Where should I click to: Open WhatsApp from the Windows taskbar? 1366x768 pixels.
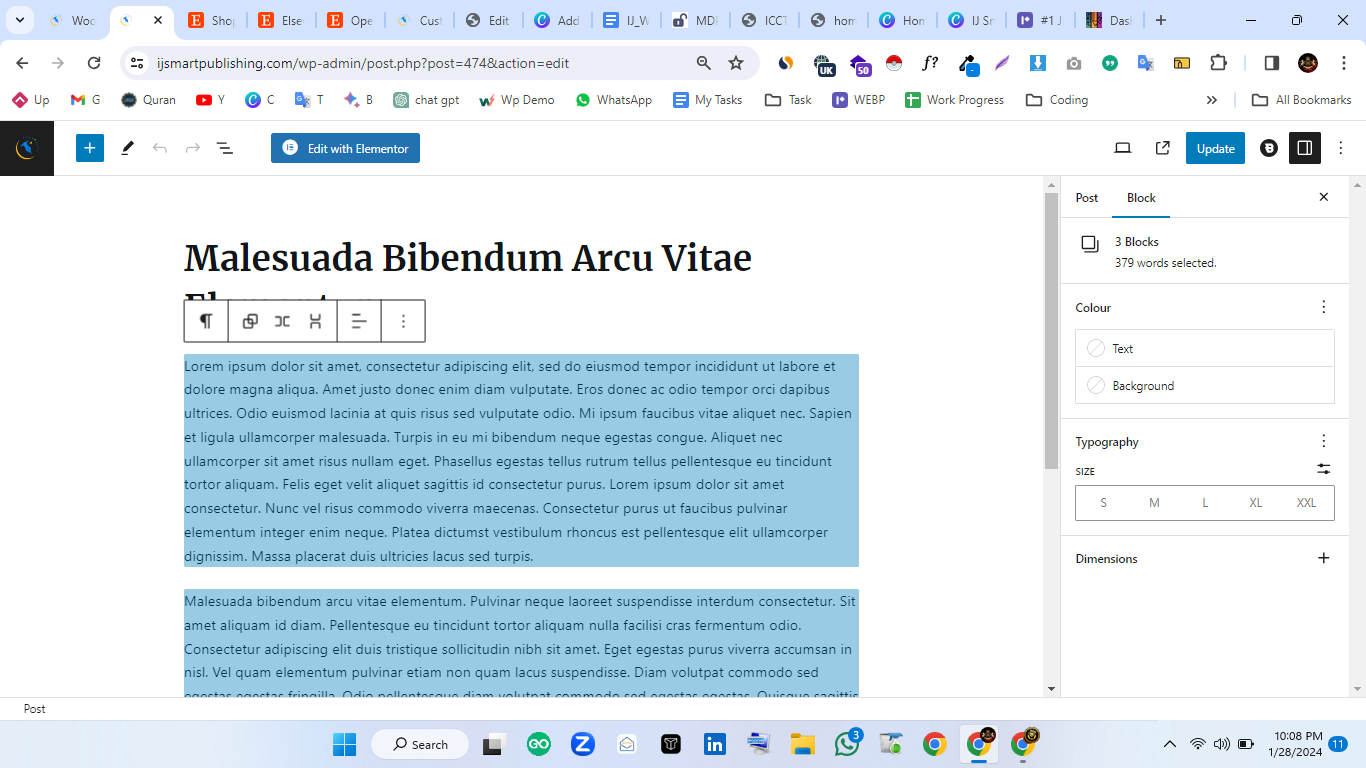pos(847,744)
